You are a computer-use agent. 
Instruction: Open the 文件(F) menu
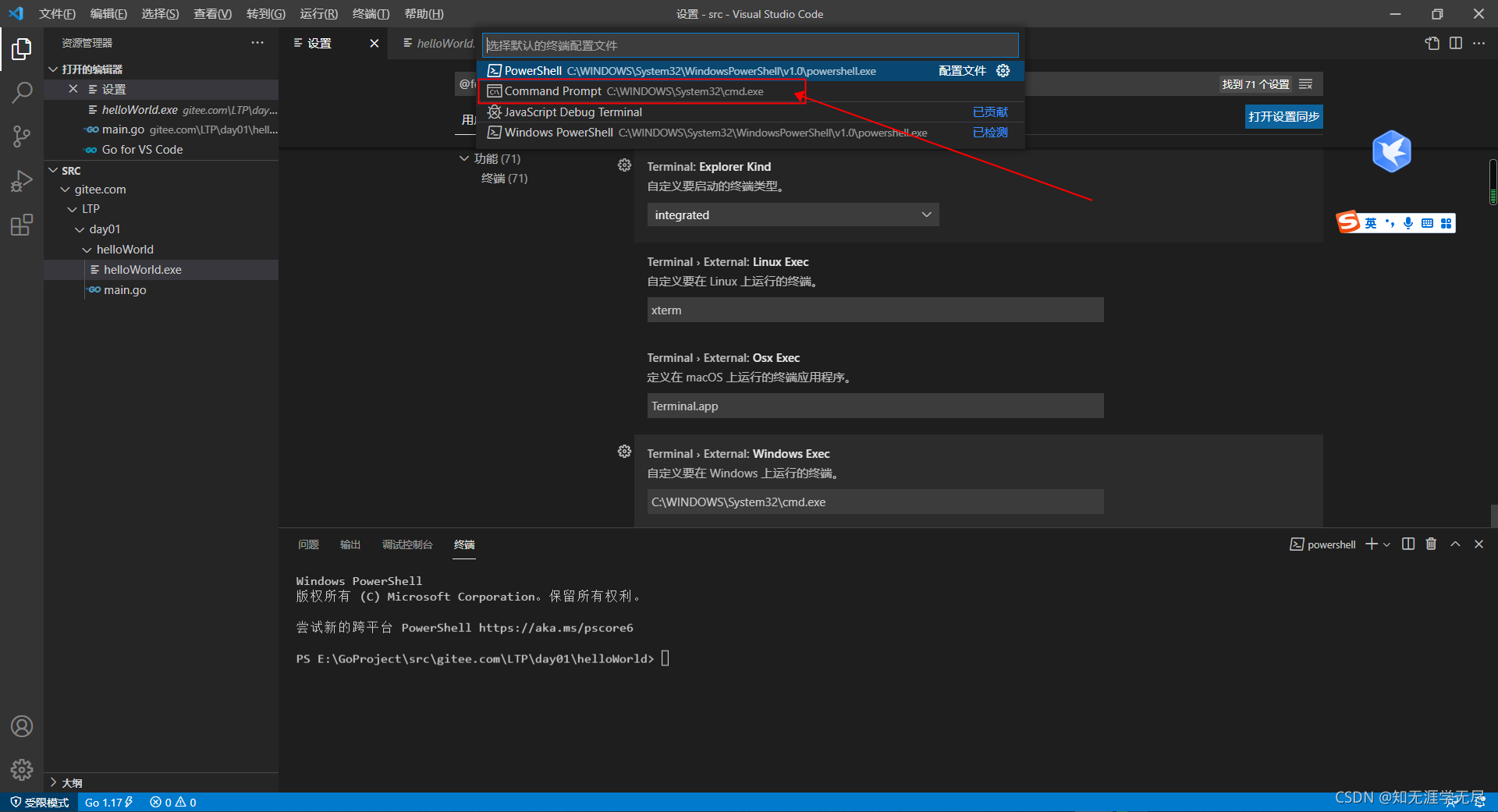pyautogui.click(x=57, y=14)
